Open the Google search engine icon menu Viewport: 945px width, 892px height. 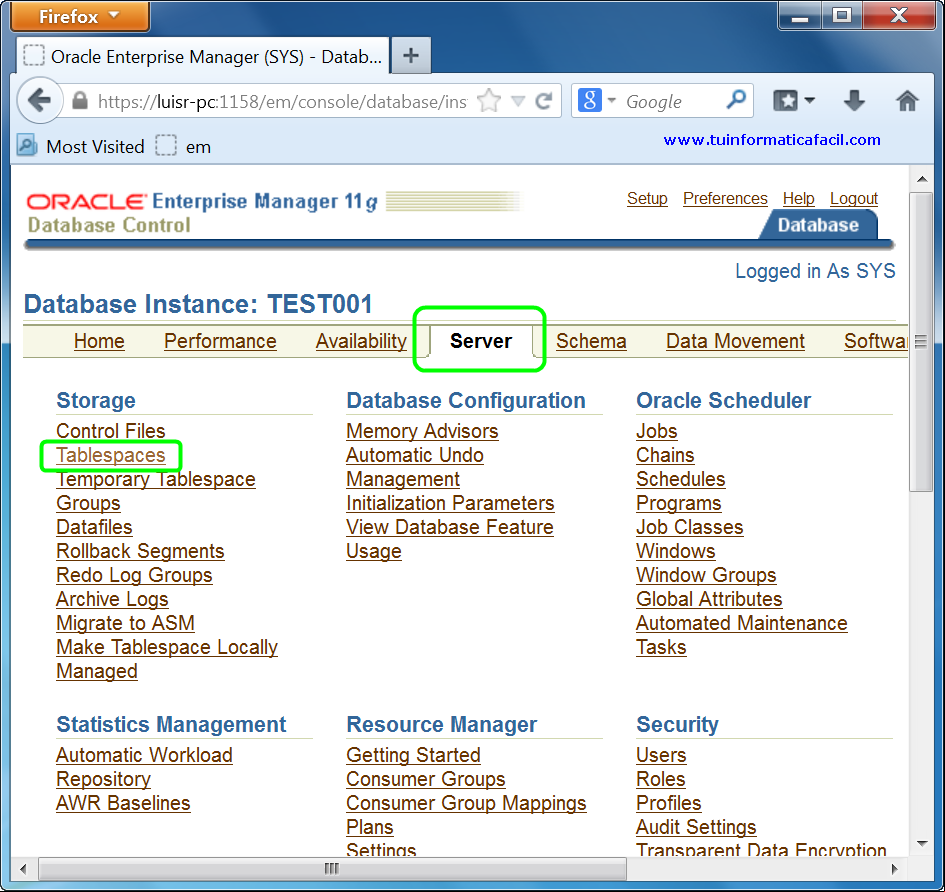coord(589,101)
